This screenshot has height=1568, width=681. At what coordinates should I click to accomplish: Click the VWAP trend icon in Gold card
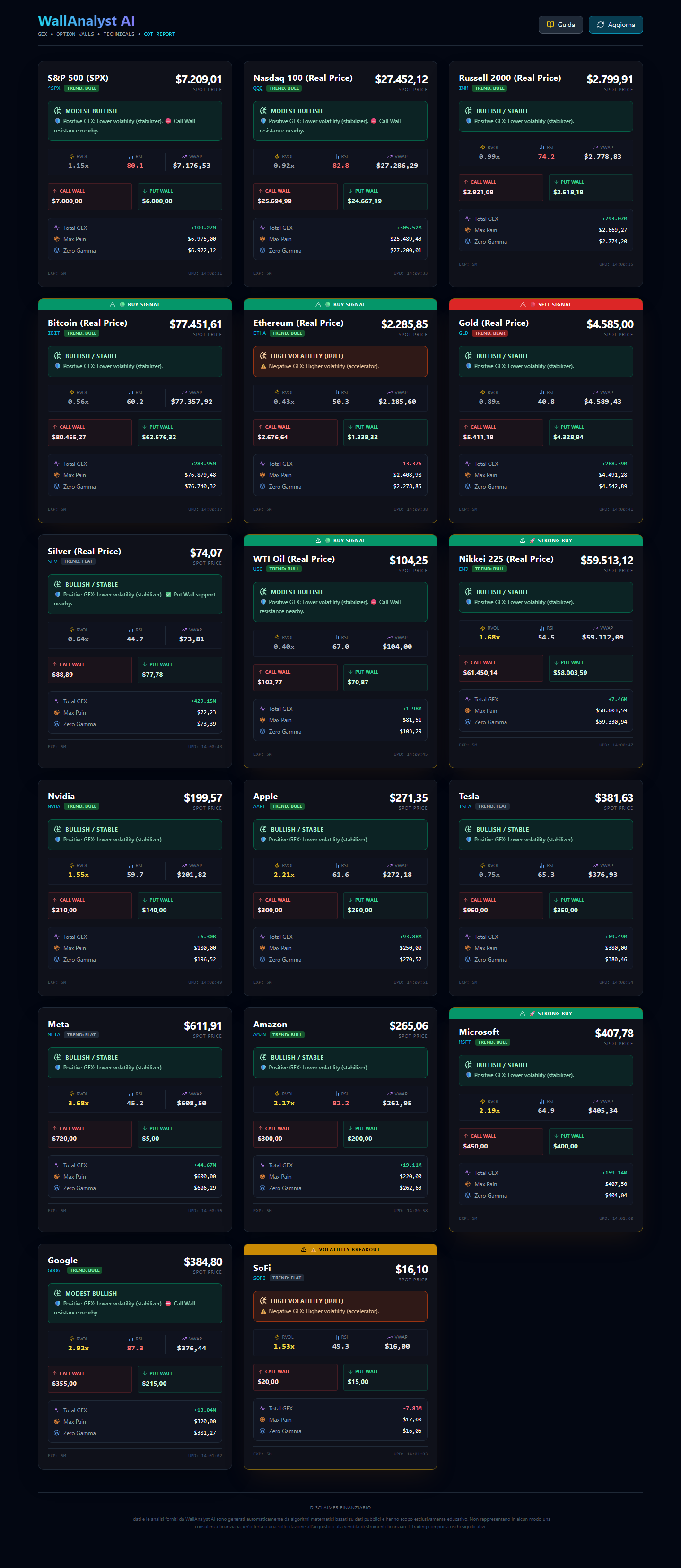(x=595, y=393)
